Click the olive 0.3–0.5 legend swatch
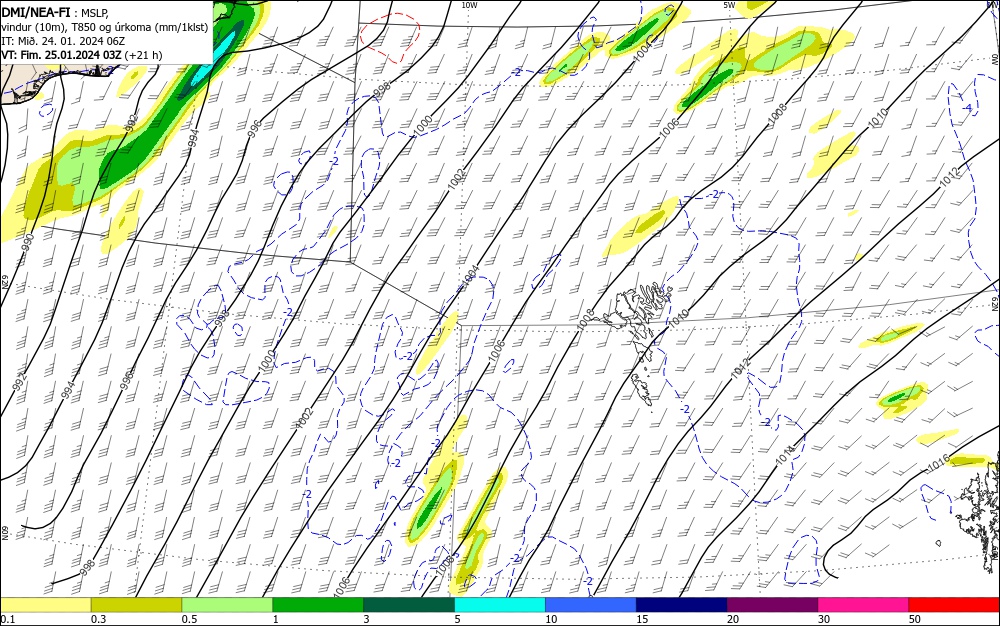The width and height of the screenshot is (1000, 626). pyautogui.click(x=136, y=605)
